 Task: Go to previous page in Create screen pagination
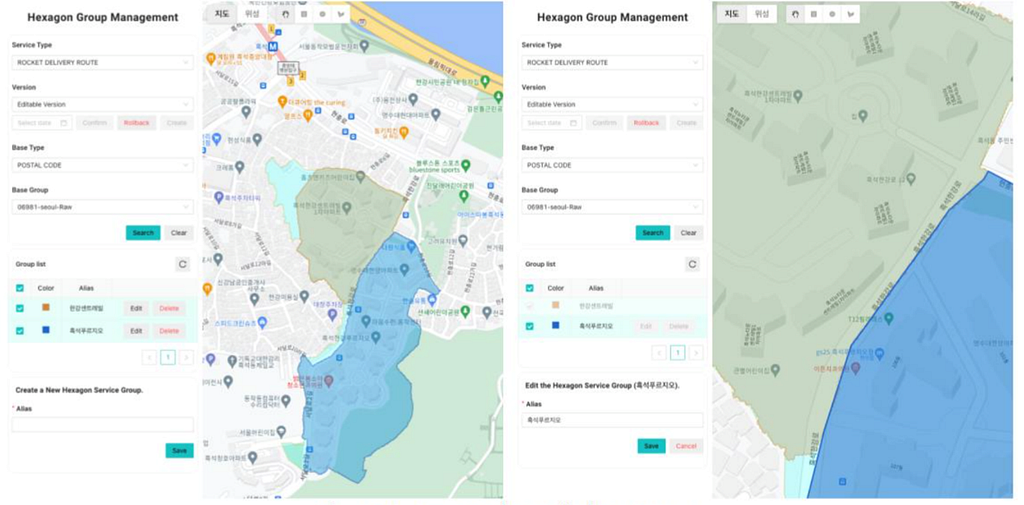pyautogui.click(x=150, y=357)
